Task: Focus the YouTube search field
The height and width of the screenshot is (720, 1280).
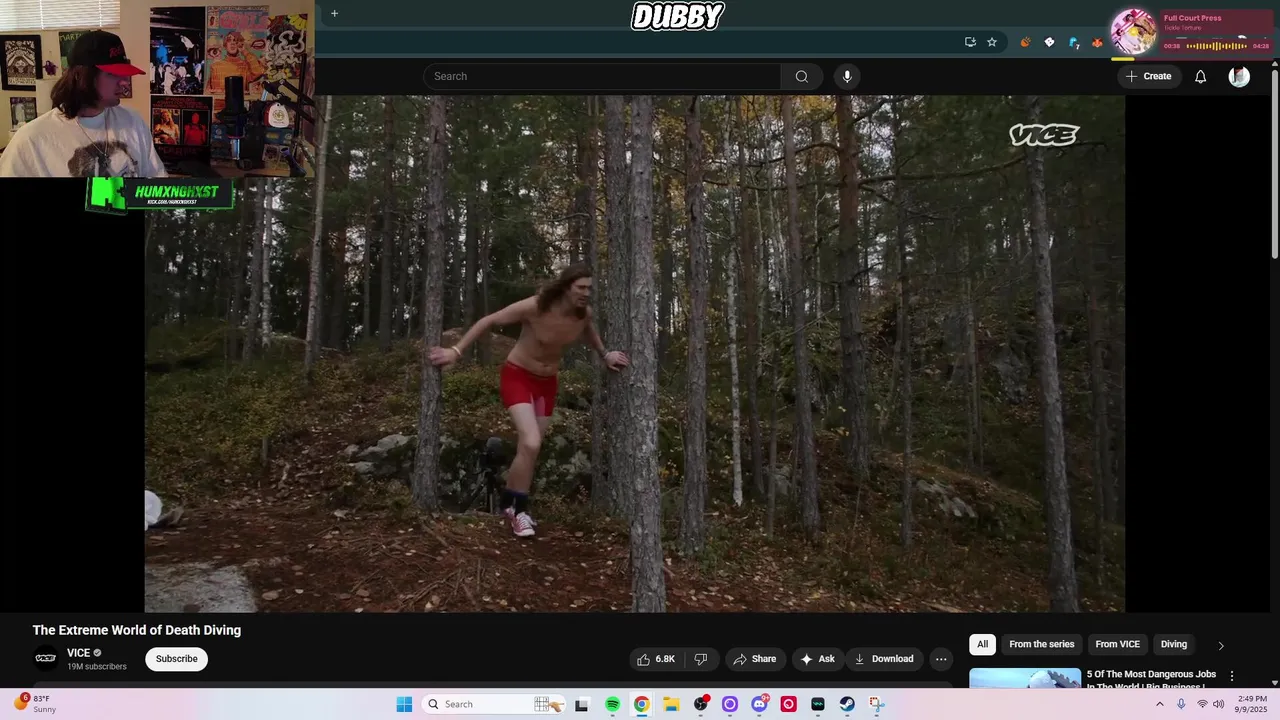Action: click(x=602, y=76)
